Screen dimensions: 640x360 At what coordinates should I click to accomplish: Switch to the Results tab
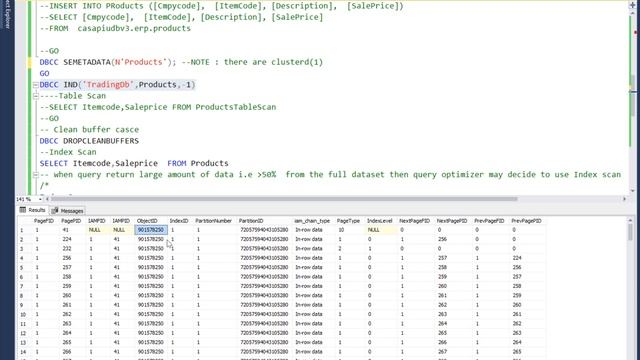[32, 210]
